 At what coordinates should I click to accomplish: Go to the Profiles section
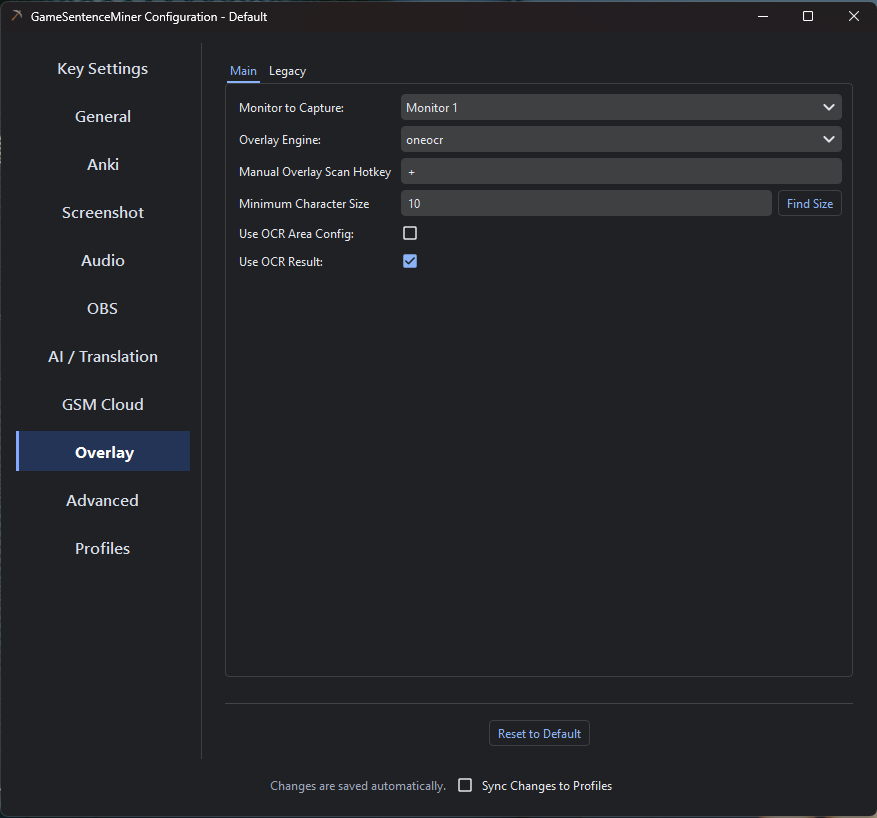103,549
